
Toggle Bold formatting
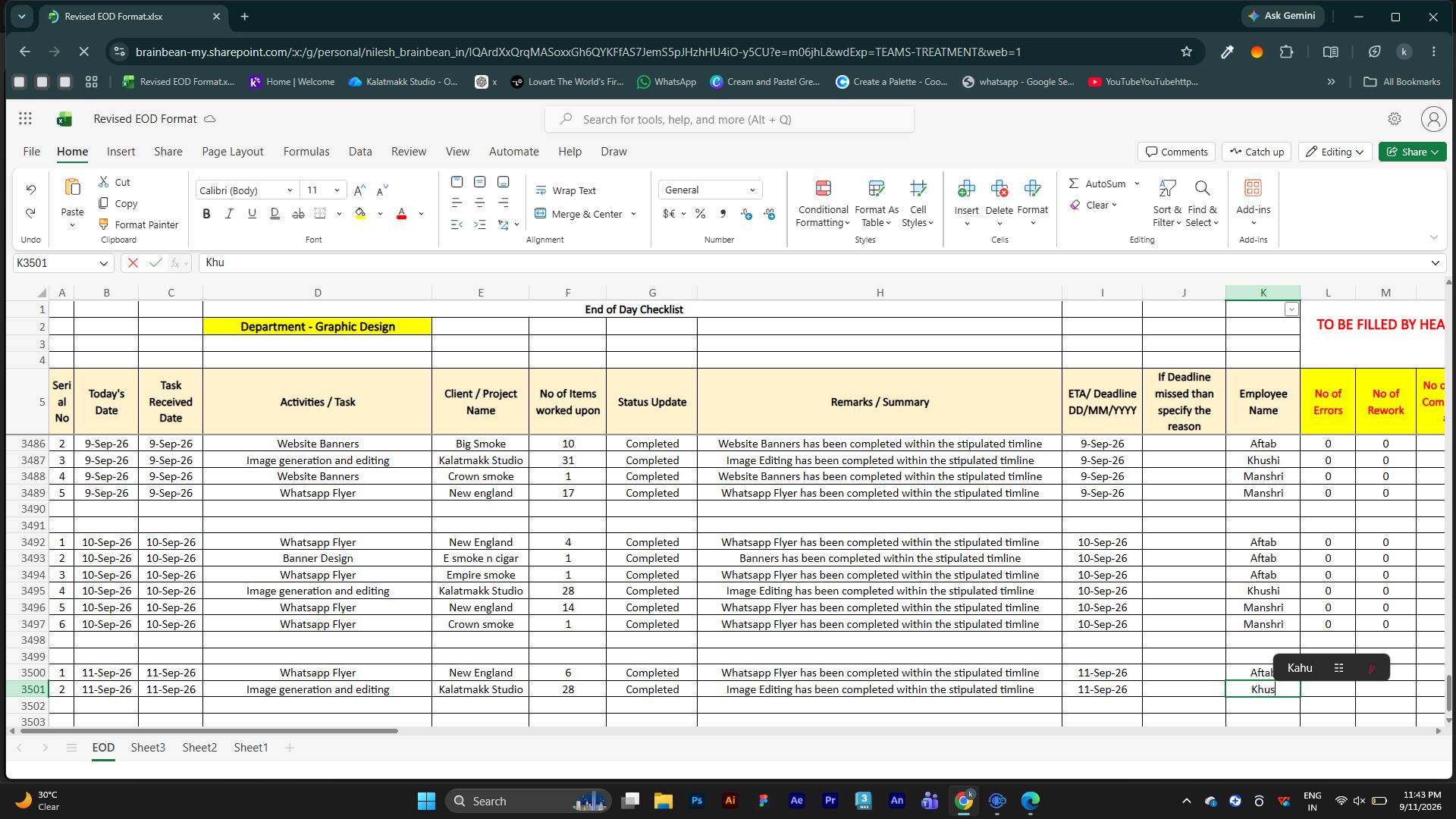point(206,214)
